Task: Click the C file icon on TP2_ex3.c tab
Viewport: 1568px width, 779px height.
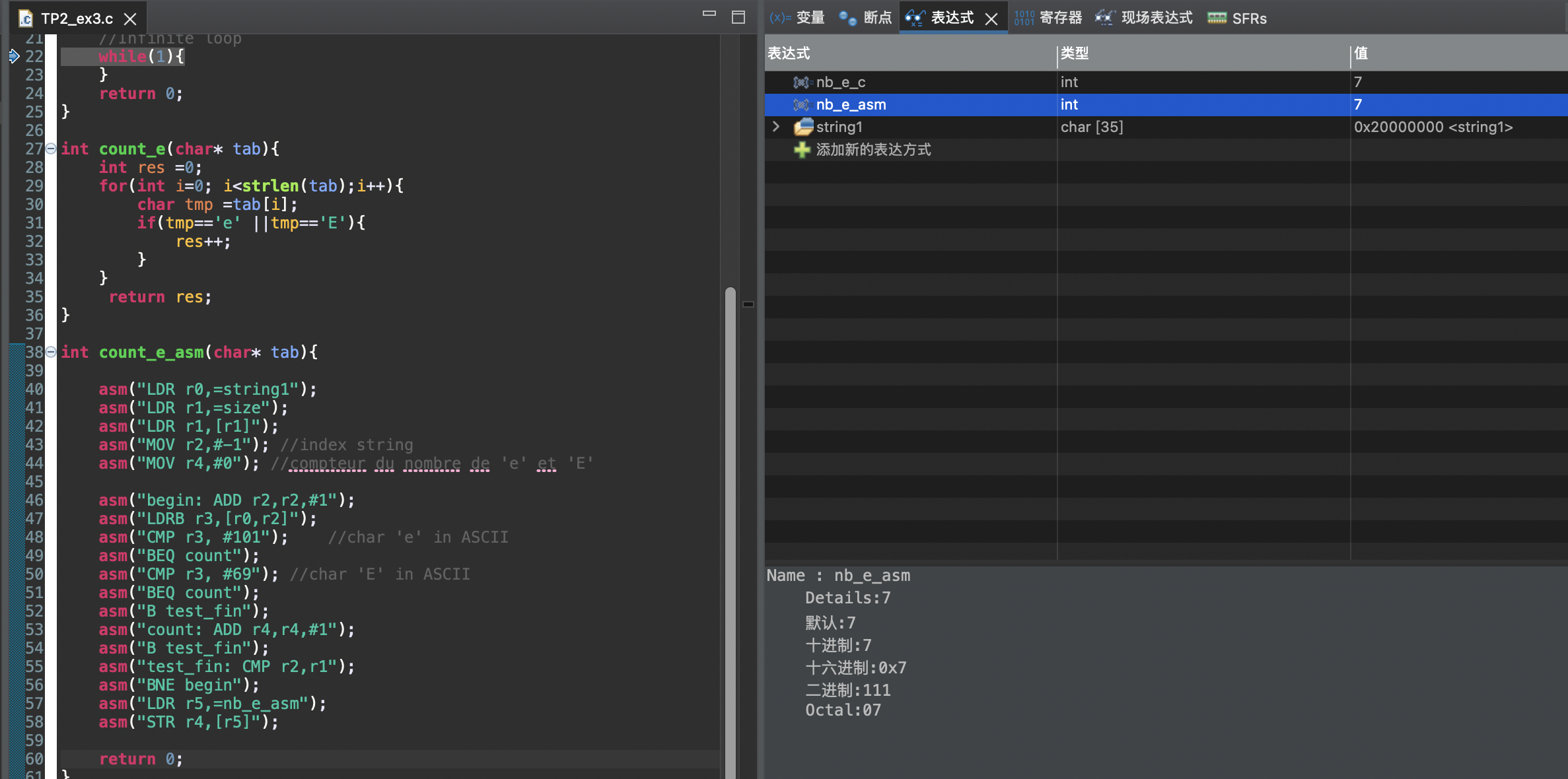Action: 26,18
